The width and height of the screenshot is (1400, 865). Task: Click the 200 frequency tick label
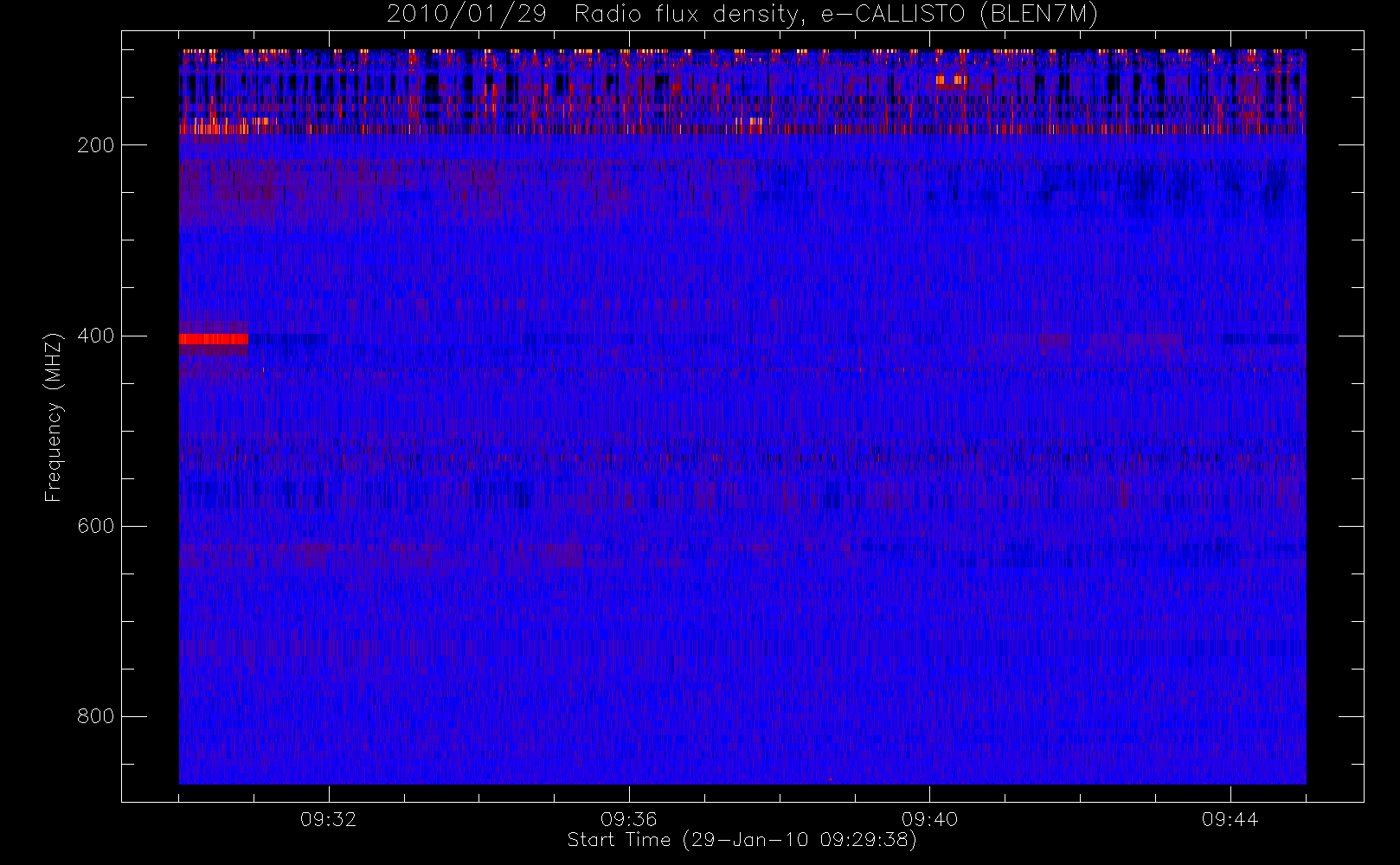point(95,145)
